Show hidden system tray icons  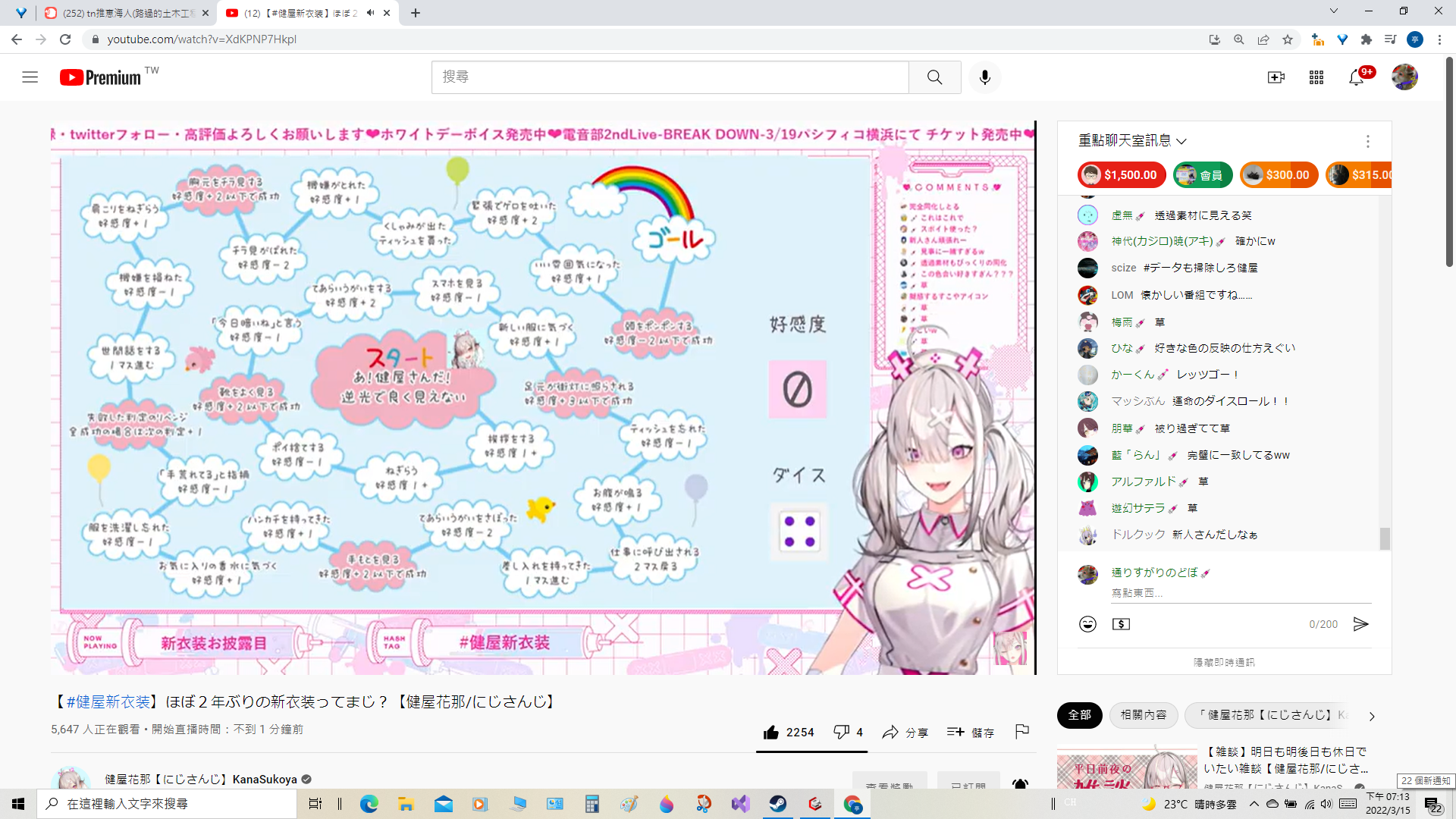[1254, 804]
